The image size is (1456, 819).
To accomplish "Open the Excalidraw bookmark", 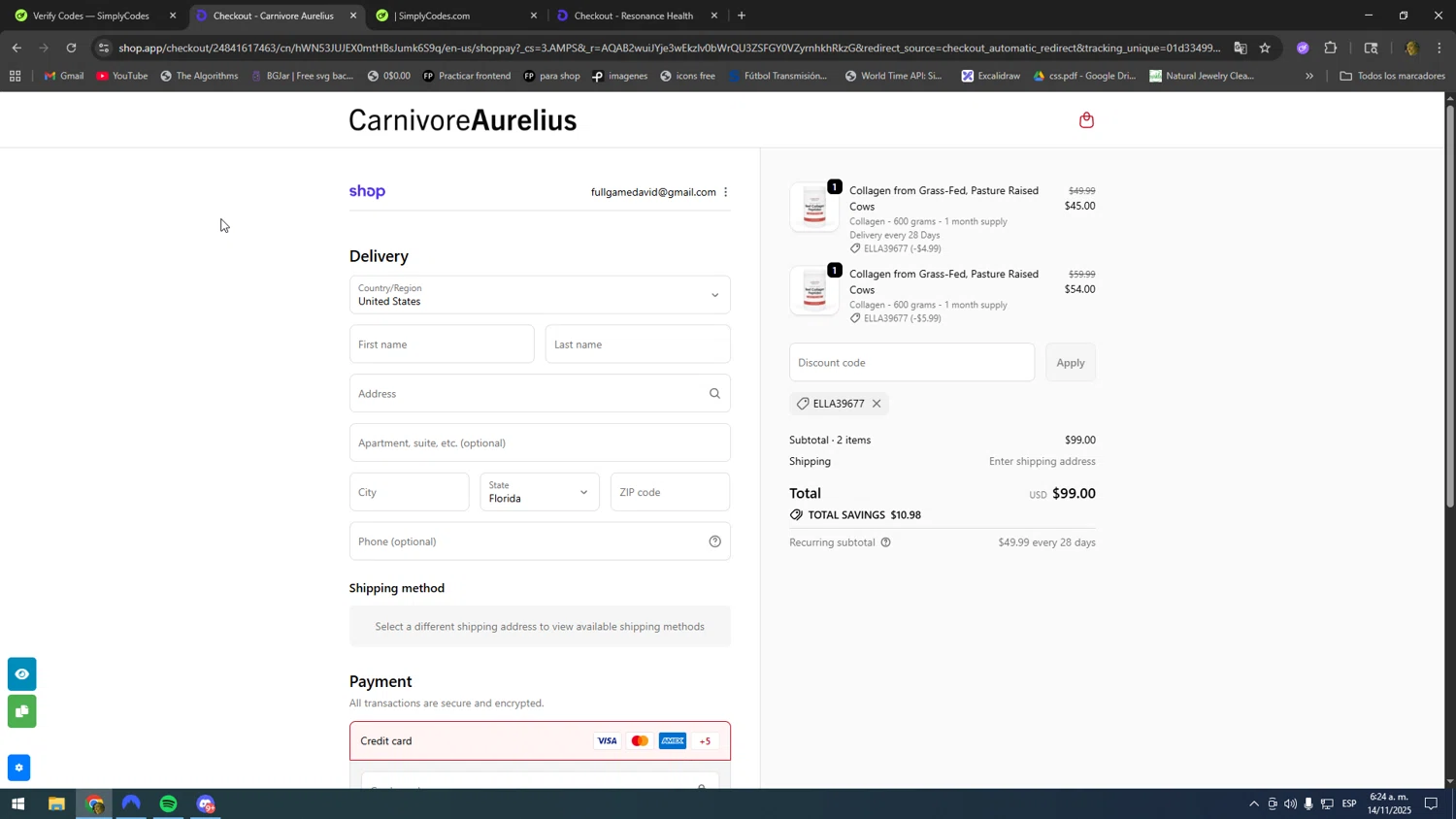I will coord(990,76).
